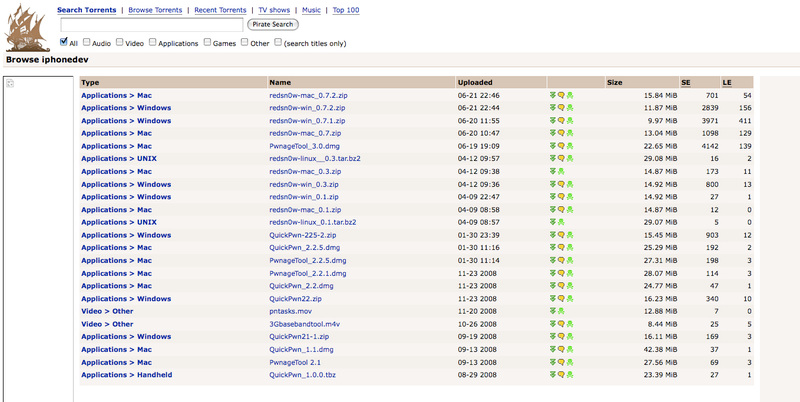This screenshot has height=402, width=800.
Task: Check the Other category checkbox
Action: pos(245,42)
